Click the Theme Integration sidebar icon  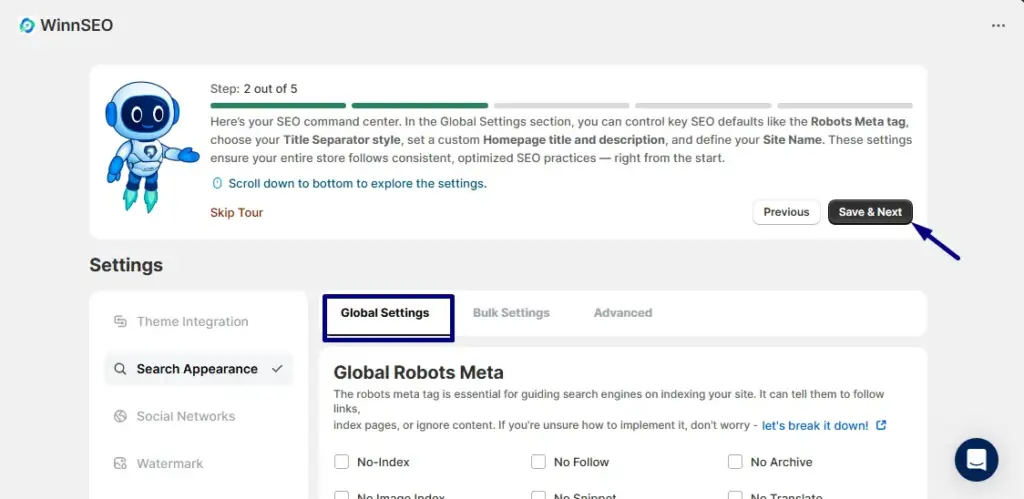point(120,321)
